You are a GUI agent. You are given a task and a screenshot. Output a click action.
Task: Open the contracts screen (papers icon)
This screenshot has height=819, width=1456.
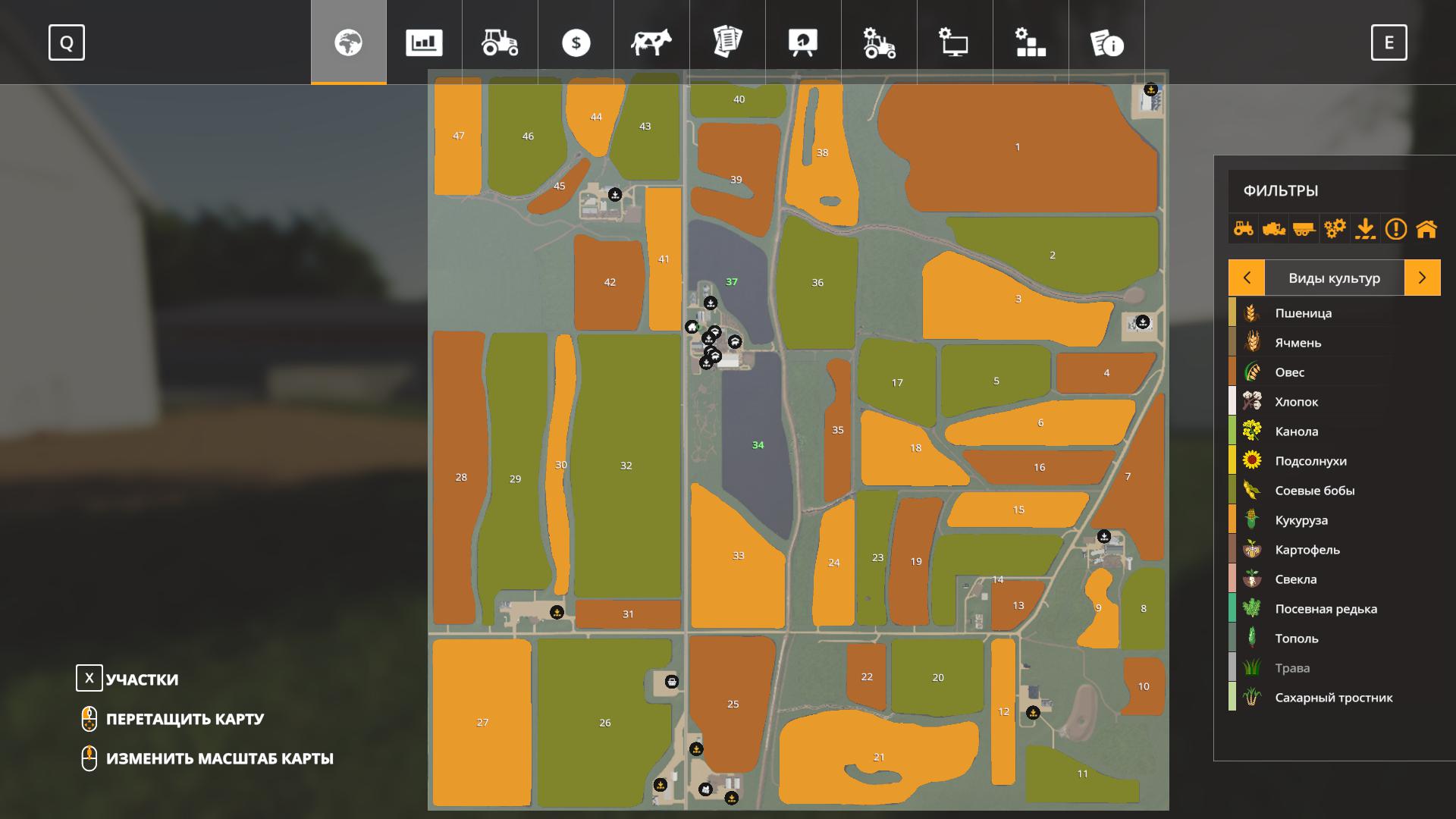726,43
